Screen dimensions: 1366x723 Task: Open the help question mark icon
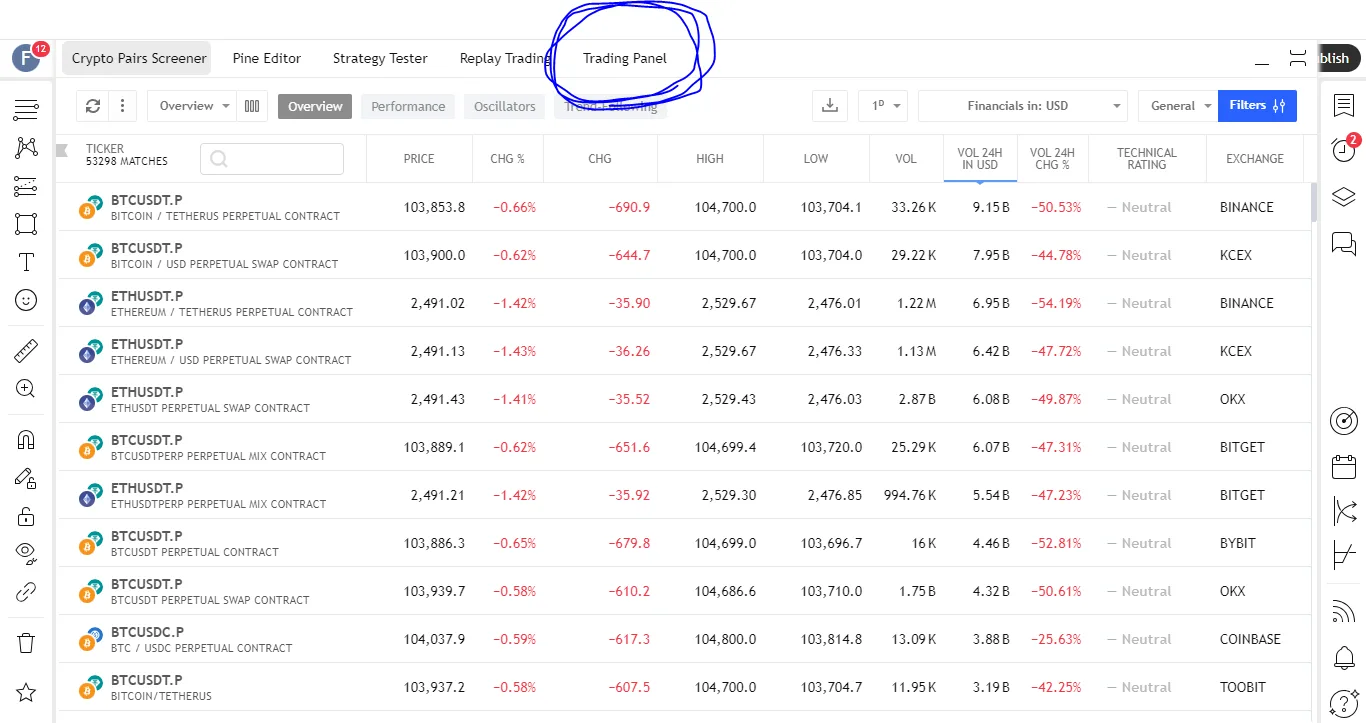click(1344, 704)
